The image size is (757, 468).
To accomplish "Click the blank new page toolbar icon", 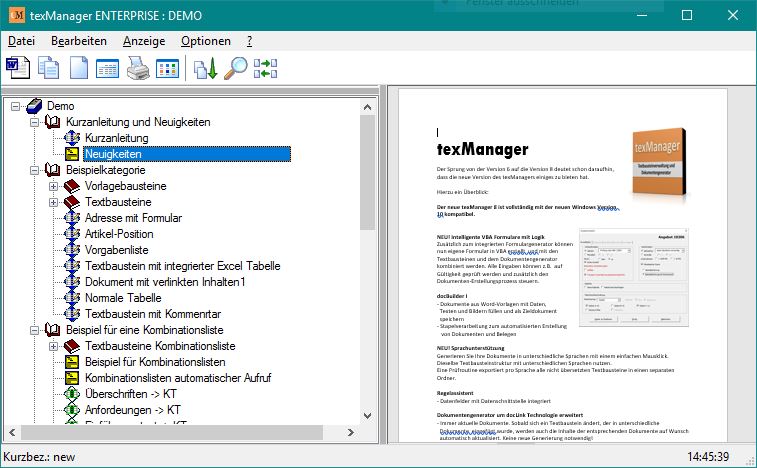I will pos(79,68).
